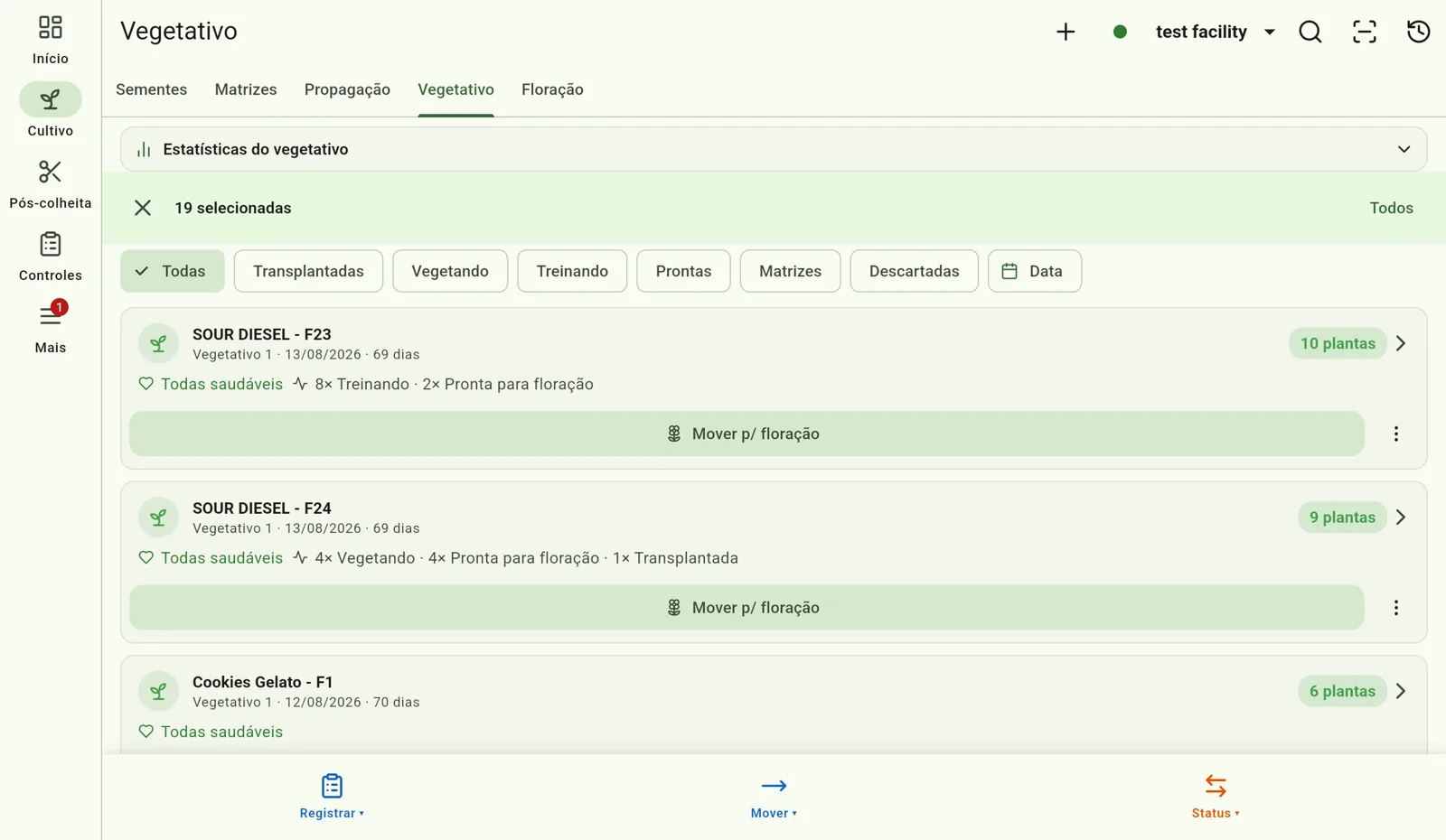The image size is (1446, 840).
Task: Open the history clock icon
Action: 1419,32
